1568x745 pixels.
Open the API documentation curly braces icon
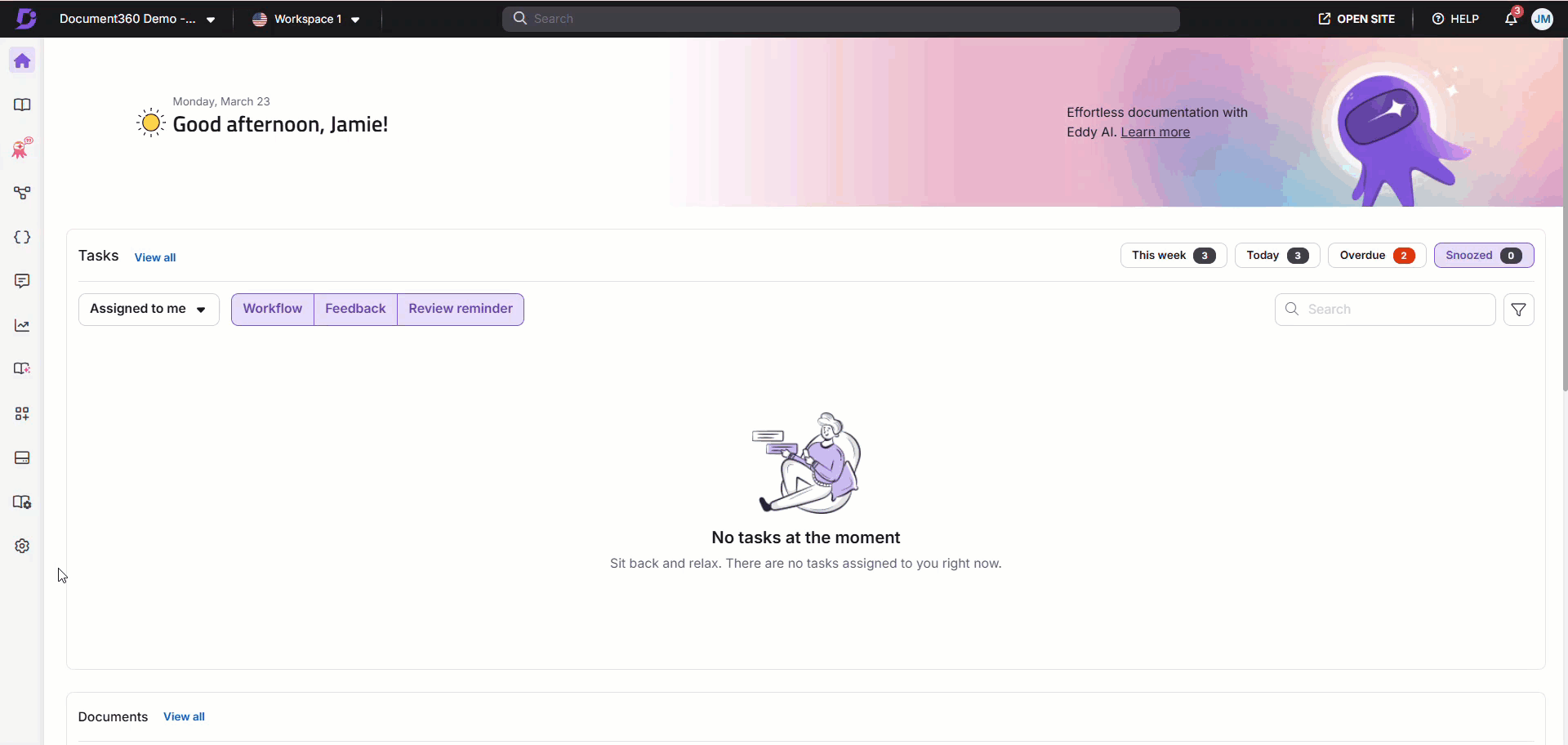[x=22, y=238]
